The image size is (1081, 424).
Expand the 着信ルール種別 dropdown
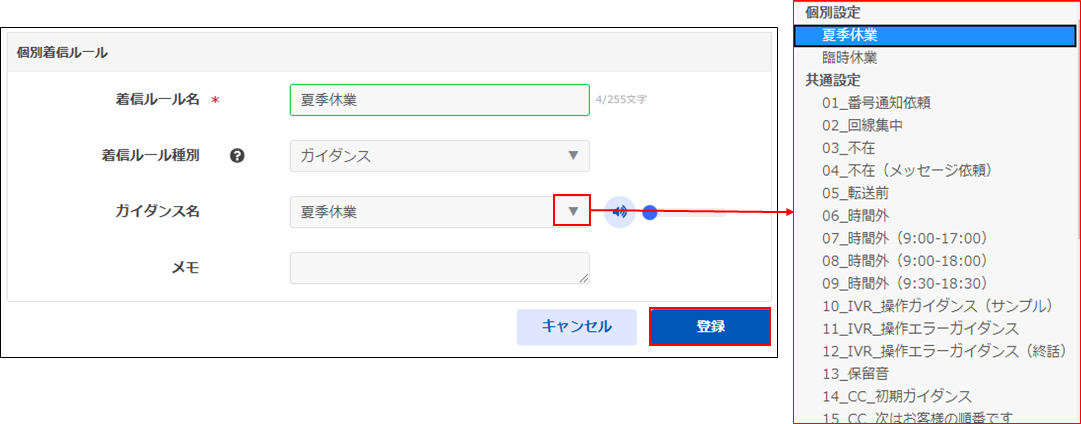[573, 156]
